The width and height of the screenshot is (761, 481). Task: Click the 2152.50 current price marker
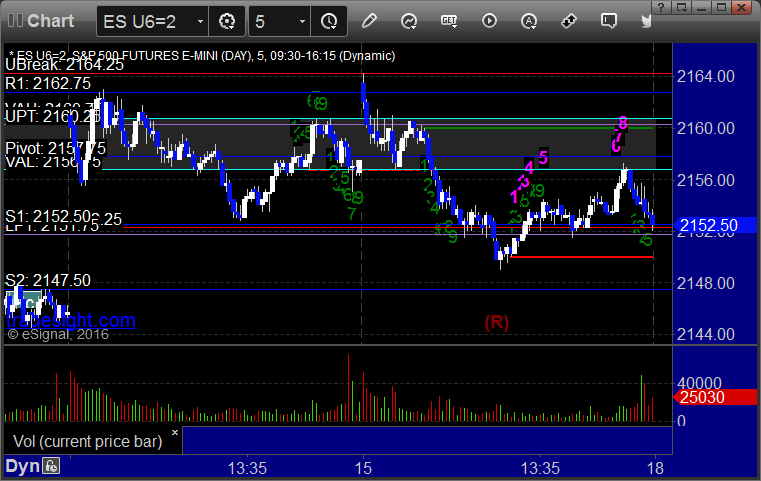(x=715, y=225)
